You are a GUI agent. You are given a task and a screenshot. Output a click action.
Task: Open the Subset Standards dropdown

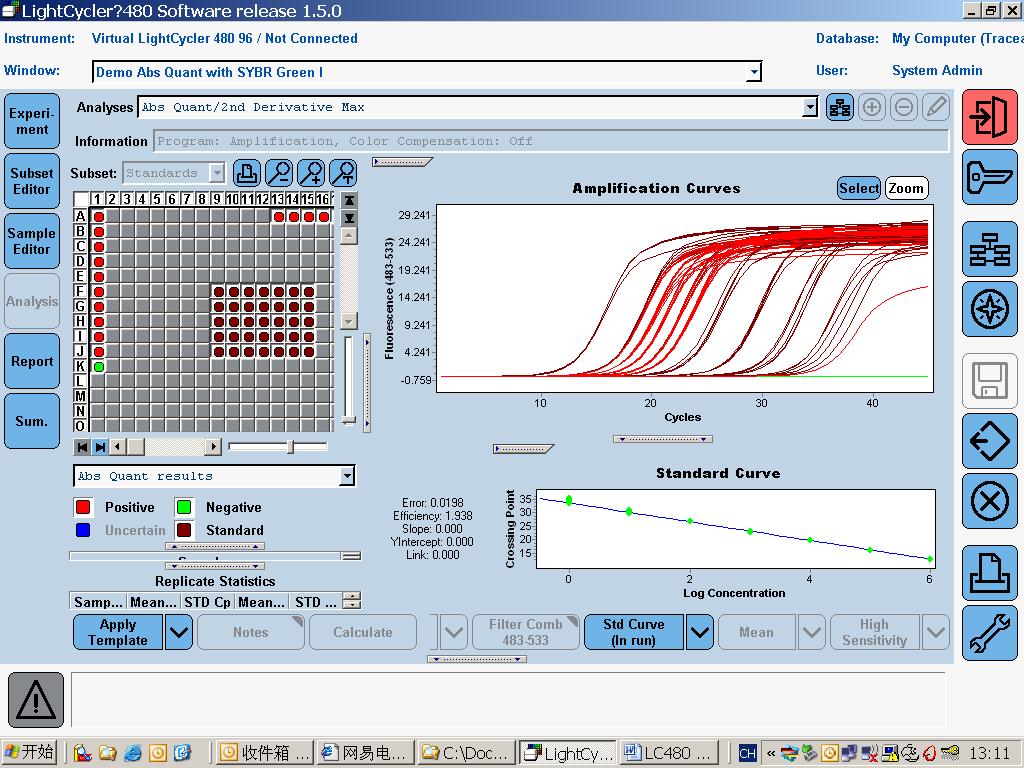click(x=216, y=173)
